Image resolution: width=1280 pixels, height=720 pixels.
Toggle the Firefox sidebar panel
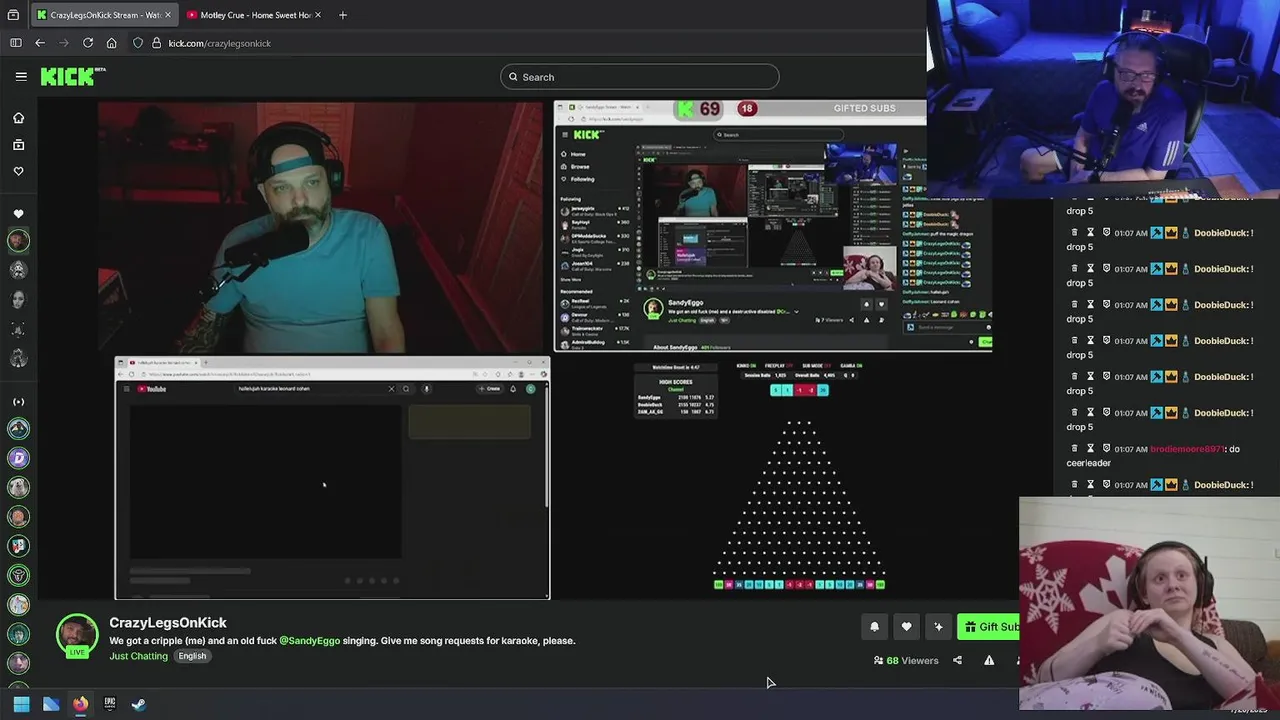(x=15, y=43)
